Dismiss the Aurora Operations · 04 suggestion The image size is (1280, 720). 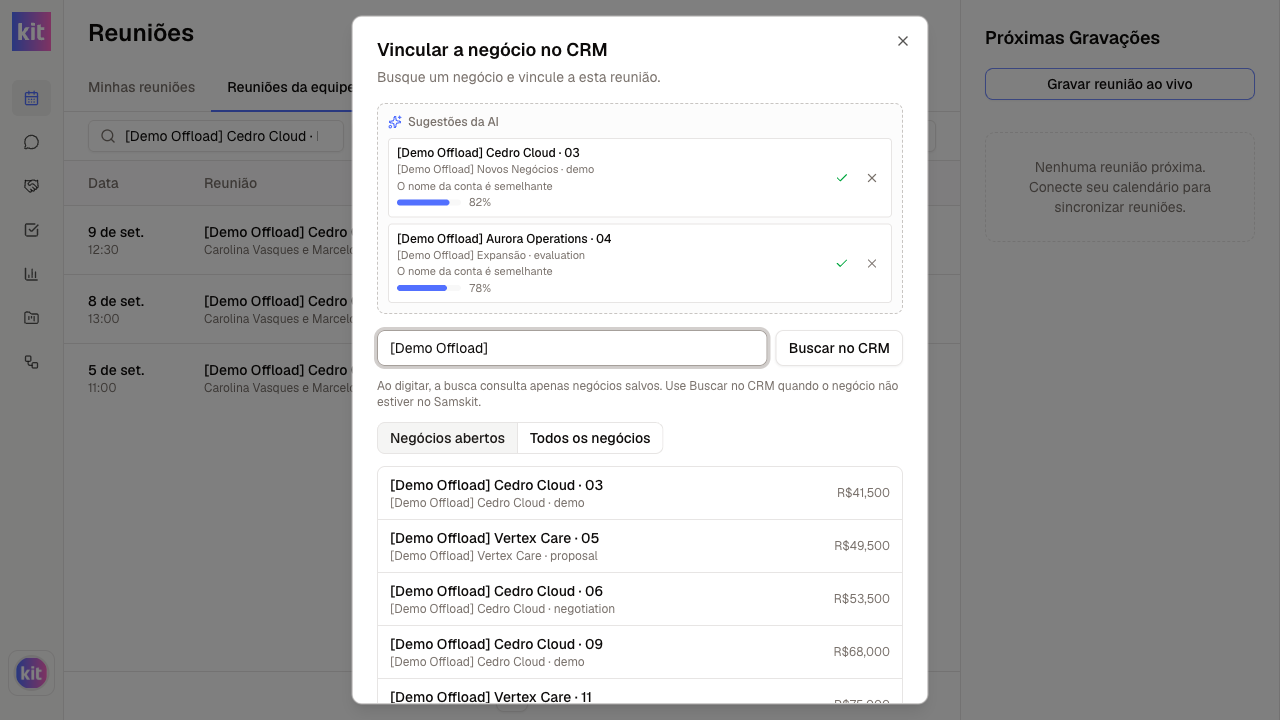point(872,264)
